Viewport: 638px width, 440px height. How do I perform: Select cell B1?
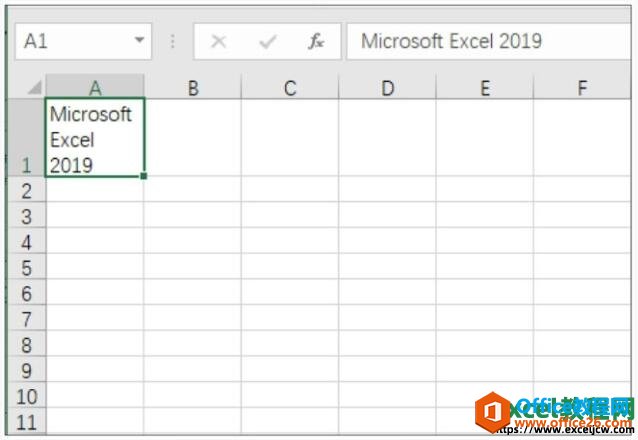192,138
